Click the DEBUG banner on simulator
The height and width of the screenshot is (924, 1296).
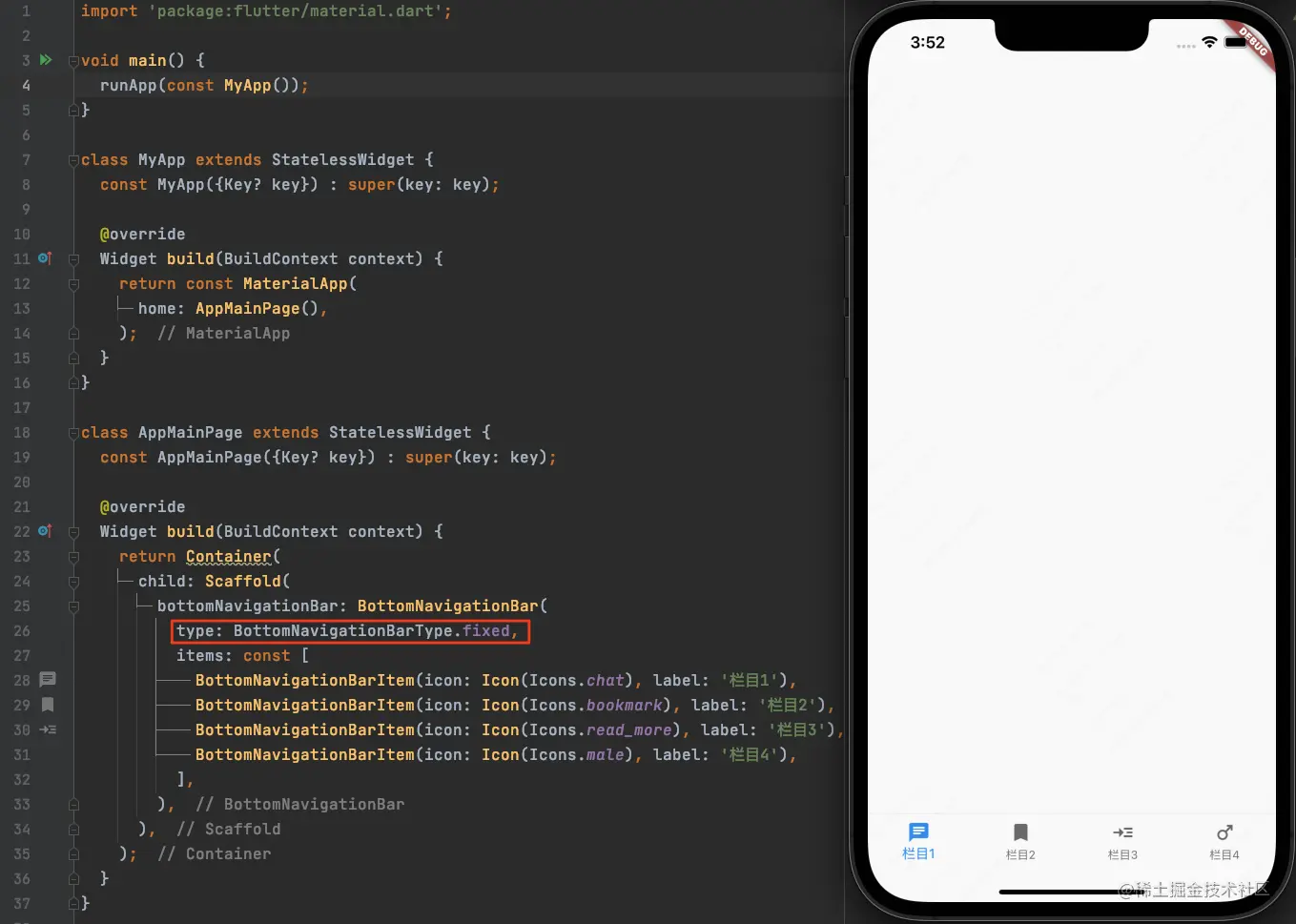point(1253,42)
